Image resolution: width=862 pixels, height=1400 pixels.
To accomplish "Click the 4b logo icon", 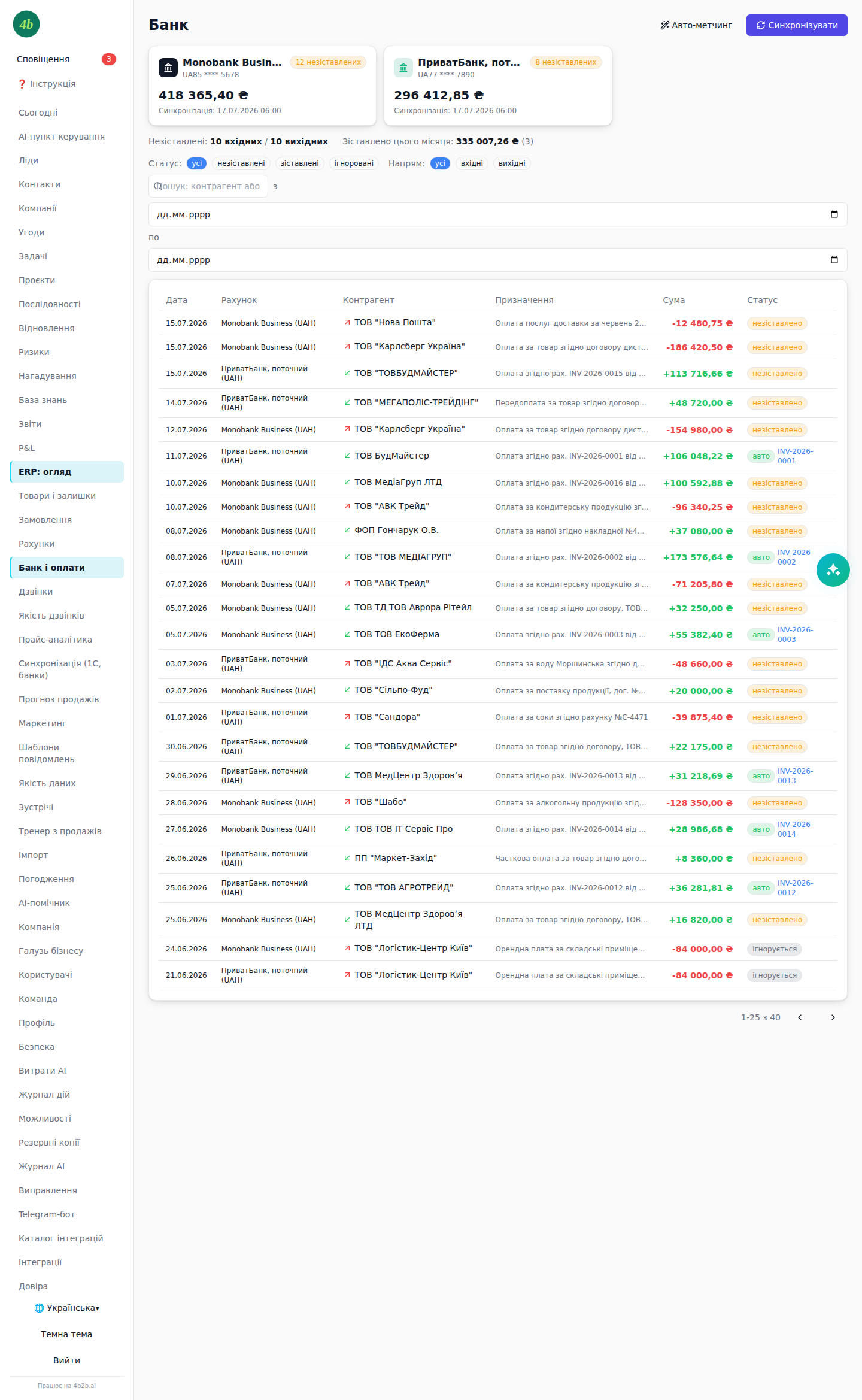I will tap(26, 24).
